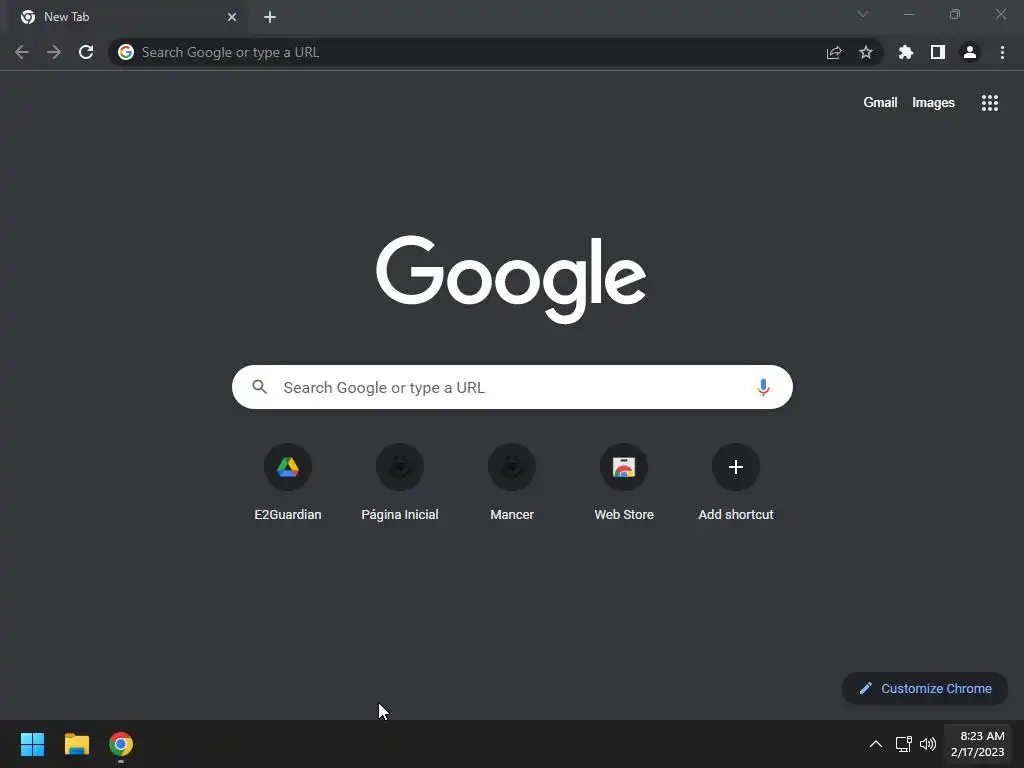Open the Extensions puzzle icon
Screen dimensions: 1024x768
(x=906, y=52)
